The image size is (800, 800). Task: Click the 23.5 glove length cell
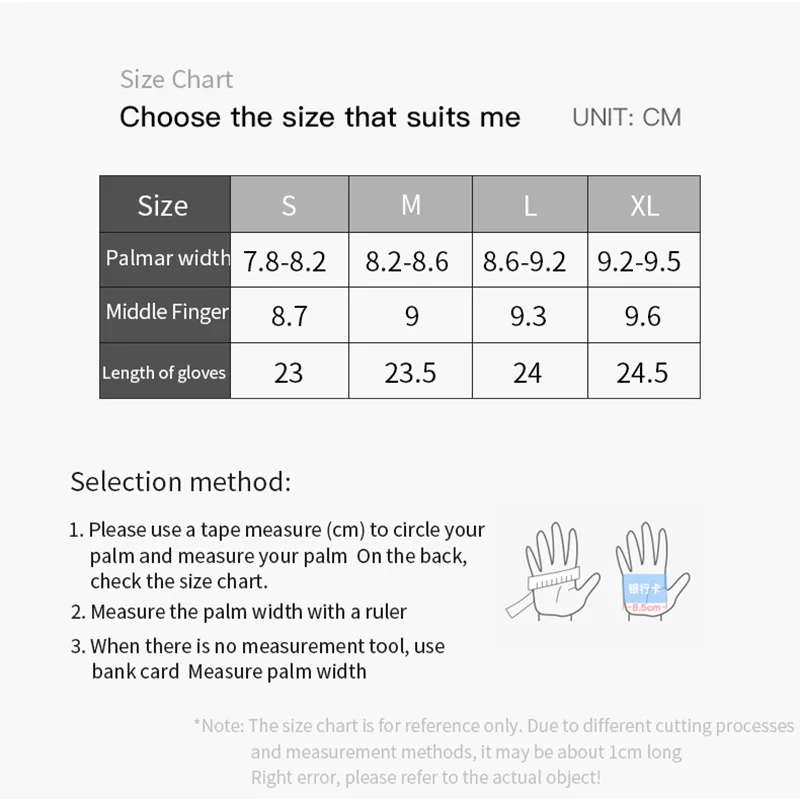pos(410,373)
